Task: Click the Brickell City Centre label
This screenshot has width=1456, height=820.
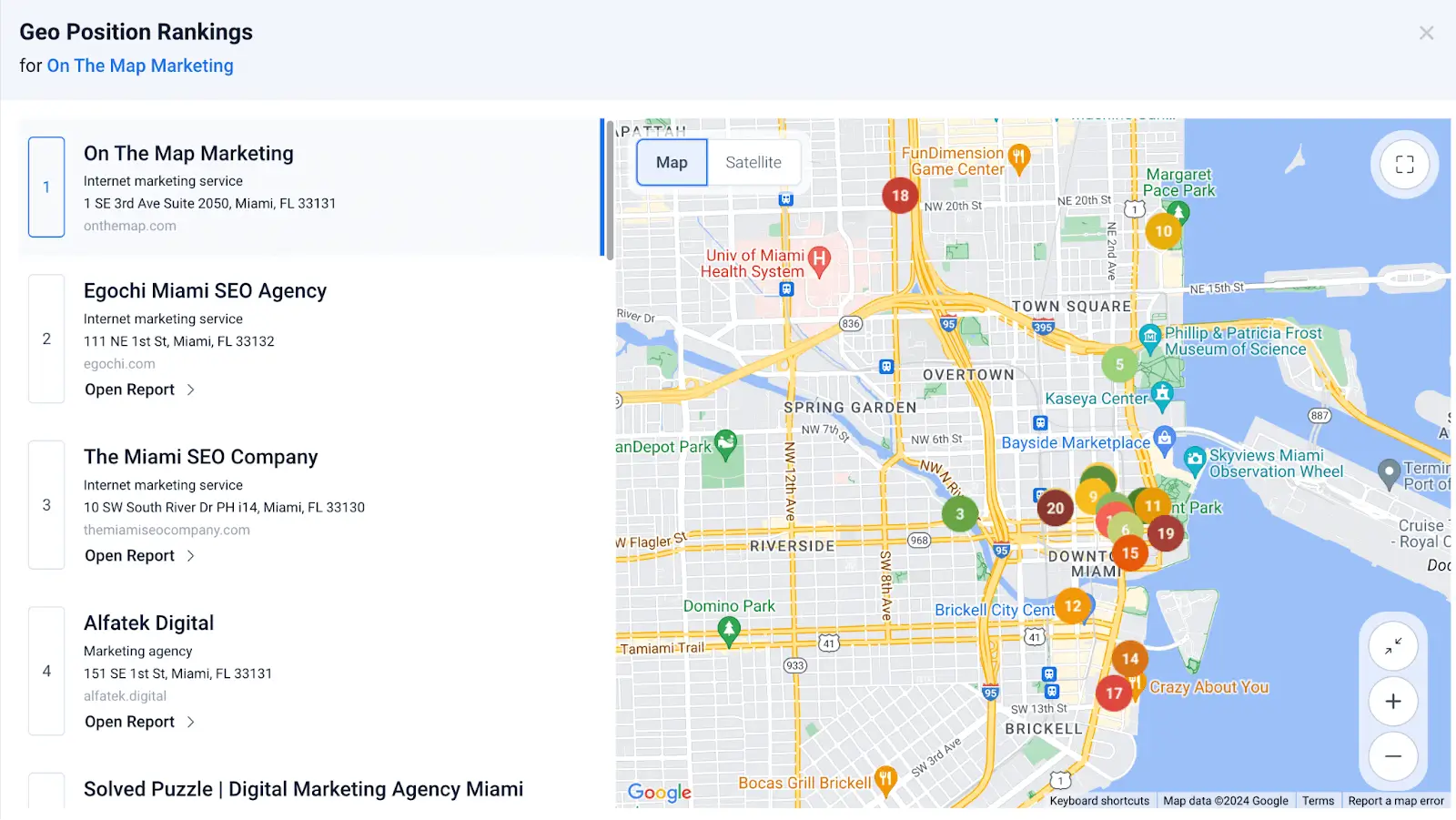Action: [x=995, y=610]
